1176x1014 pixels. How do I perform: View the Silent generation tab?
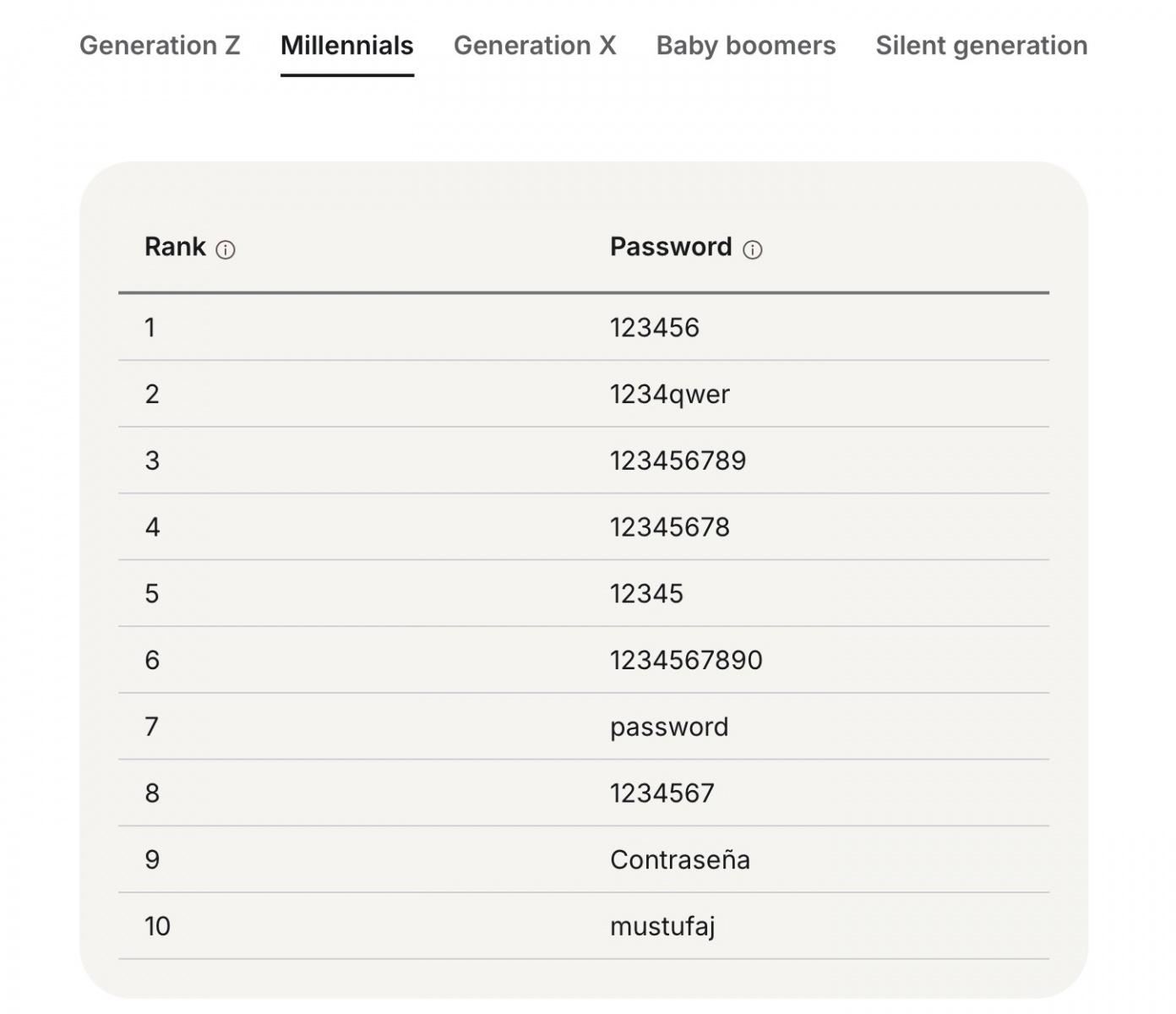click(981, 46)
